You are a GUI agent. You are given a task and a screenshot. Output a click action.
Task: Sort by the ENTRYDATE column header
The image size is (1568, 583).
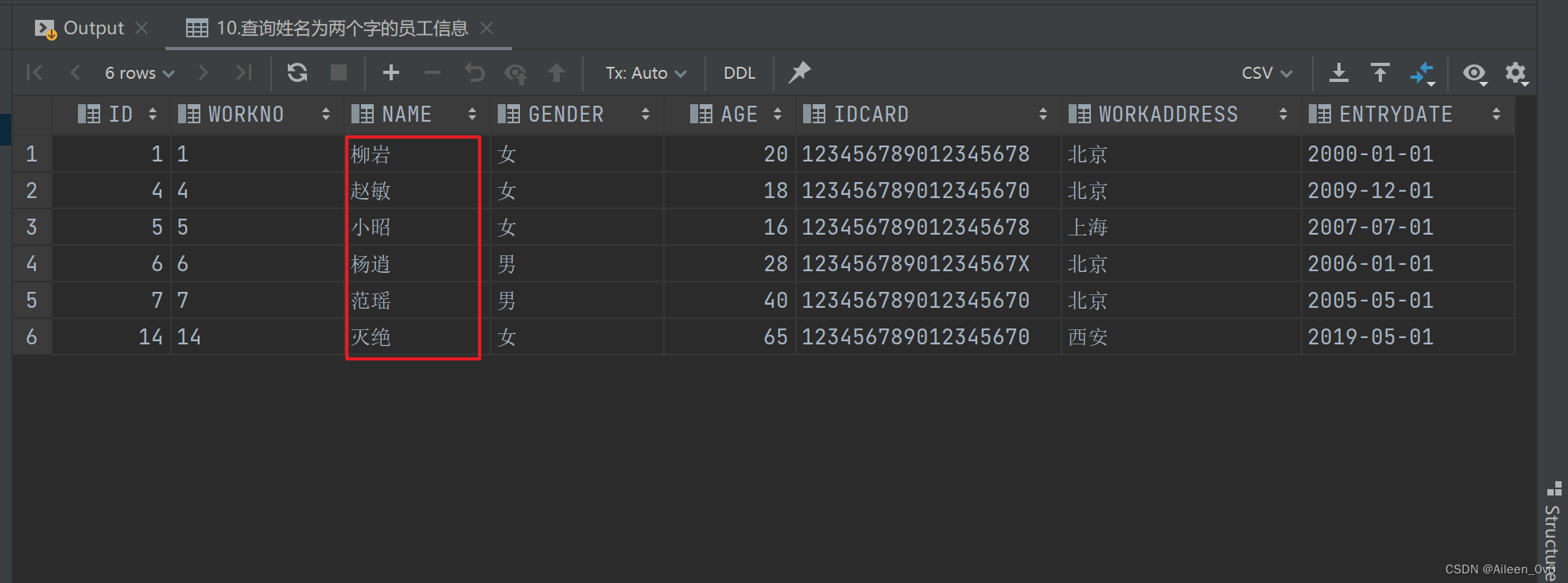(x=1407, y=115)
